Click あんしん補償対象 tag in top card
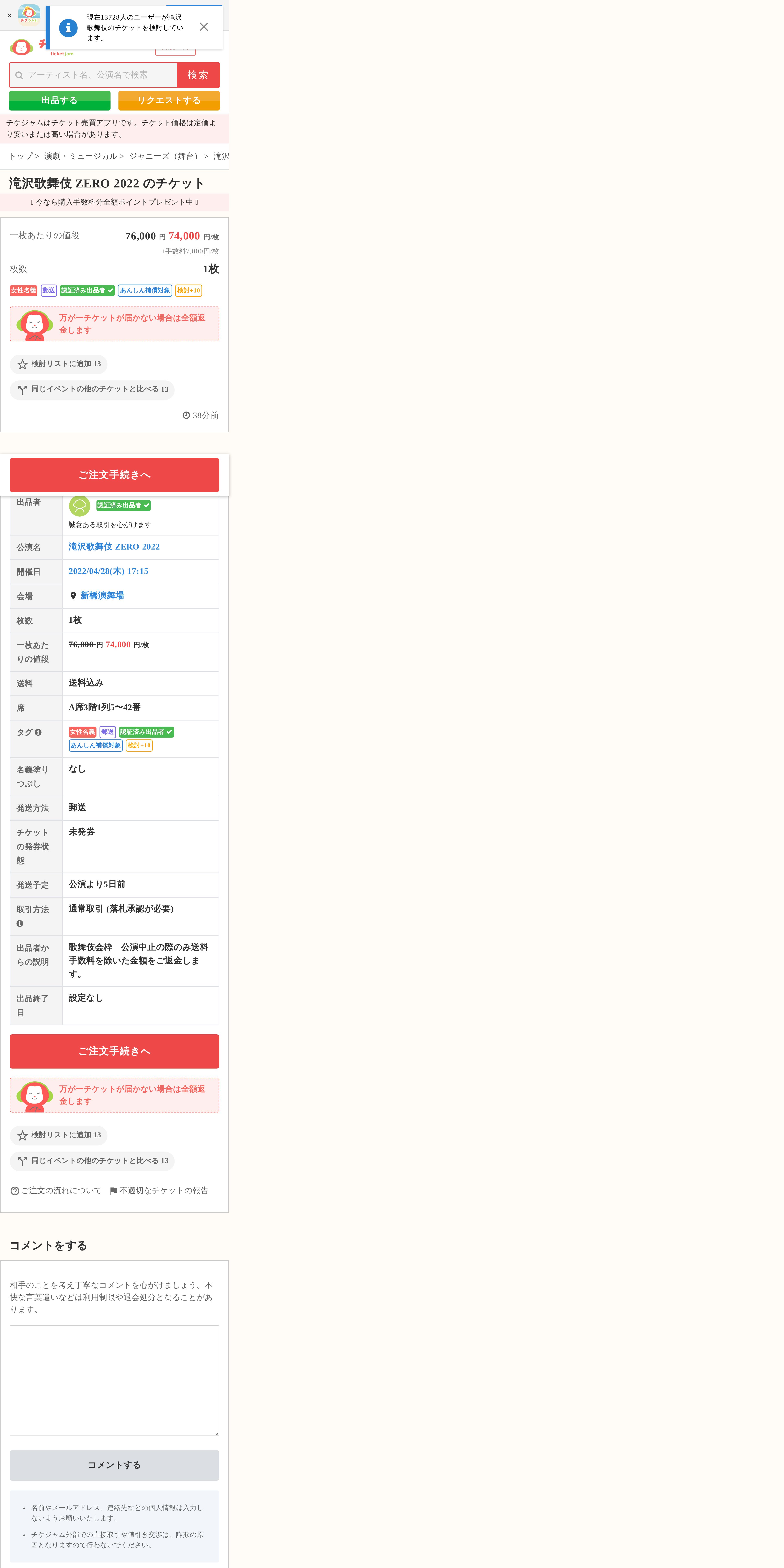This screenshot has width=784, height=1568. (x=145, y=290)
